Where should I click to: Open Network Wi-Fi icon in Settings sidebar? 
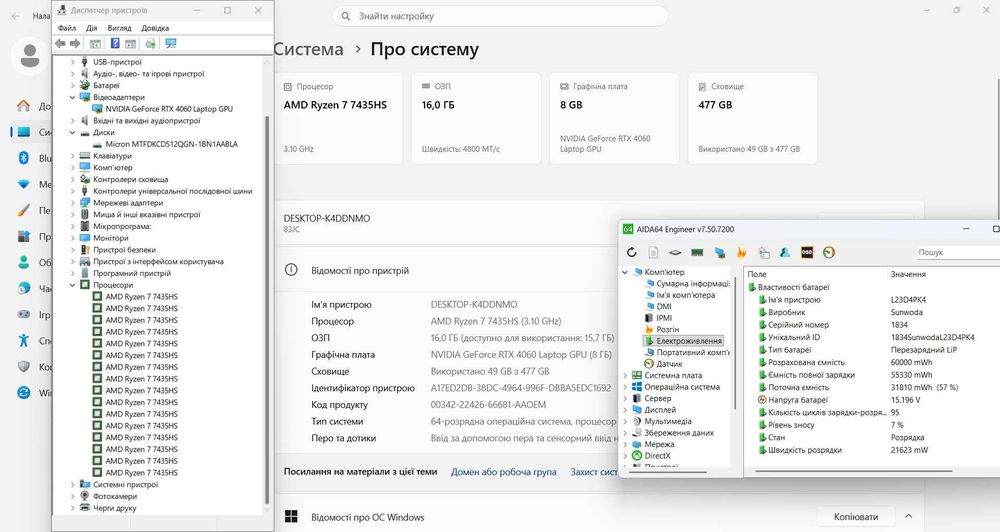click(x=24, y=184)
